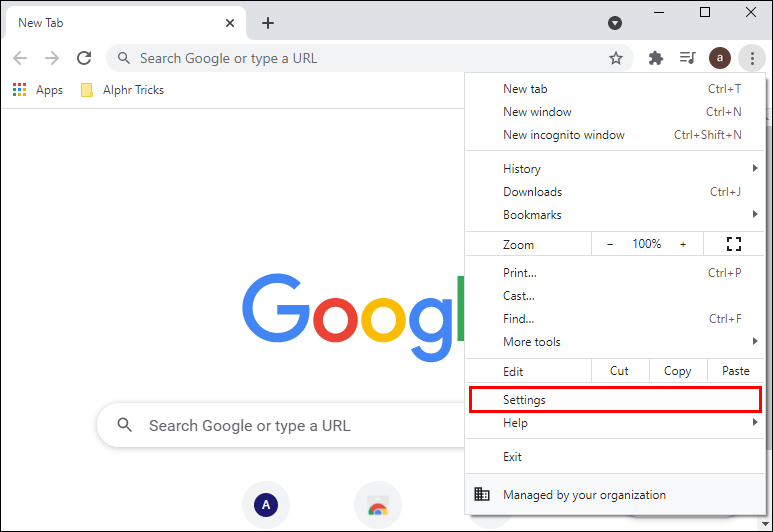Image resolution: width=773 pixels, height=532 pixels.
Task: Reload the page with the refresh icon
Action: (x=84, y=58)
